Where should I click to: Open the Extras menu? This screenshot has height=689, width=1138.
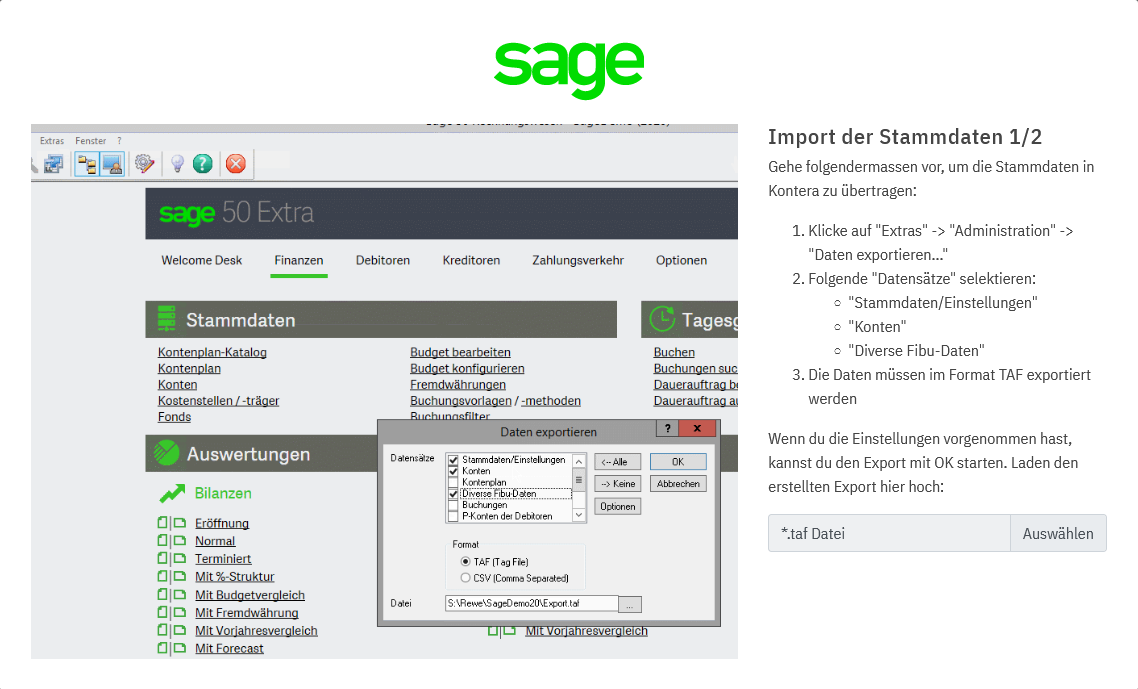pos(52,141)
